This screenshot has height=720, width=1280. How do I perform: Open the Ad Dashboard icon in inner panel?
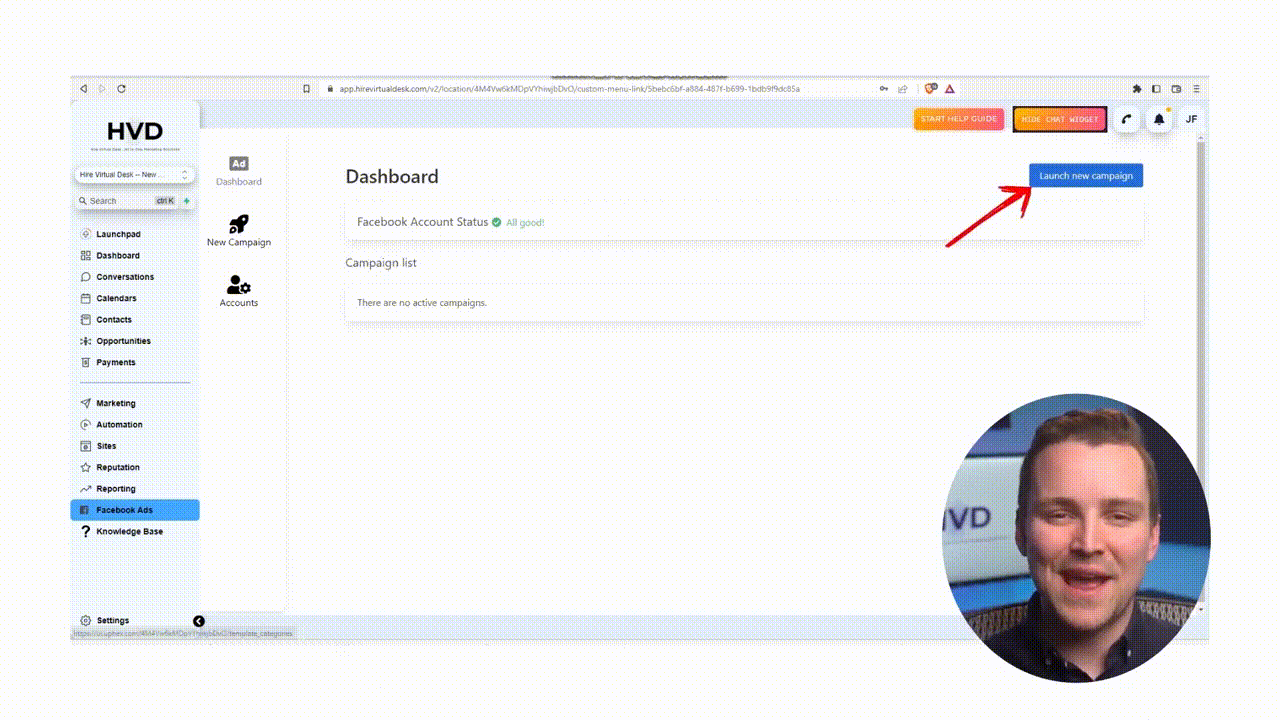point(238,164)
